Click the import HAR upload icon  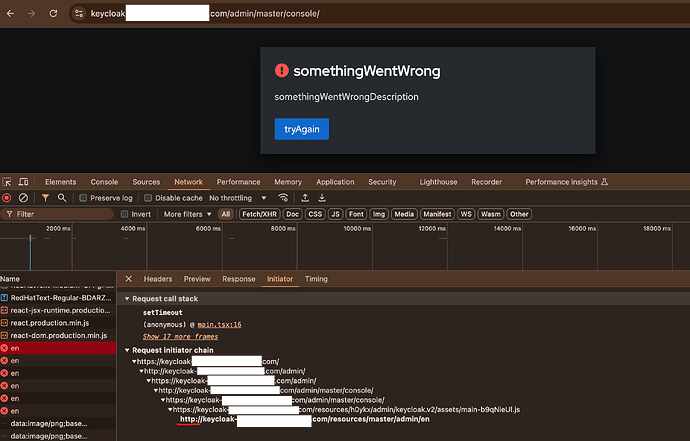tap(305, 198)
